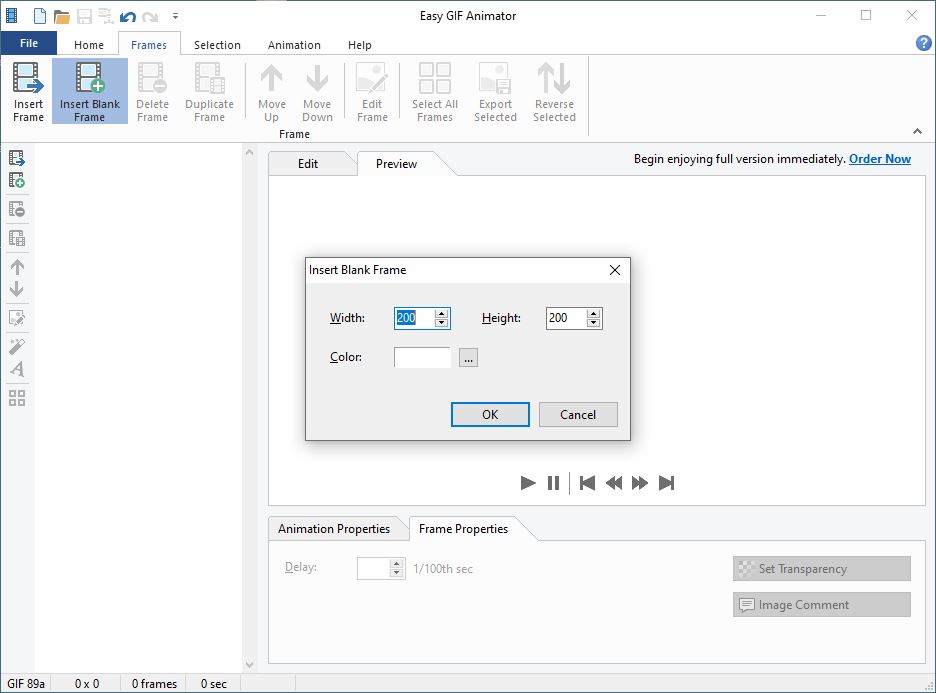Click the Delay spinner down arrow
This screenshot has height=693, width=936.
[x=397, y=573]
